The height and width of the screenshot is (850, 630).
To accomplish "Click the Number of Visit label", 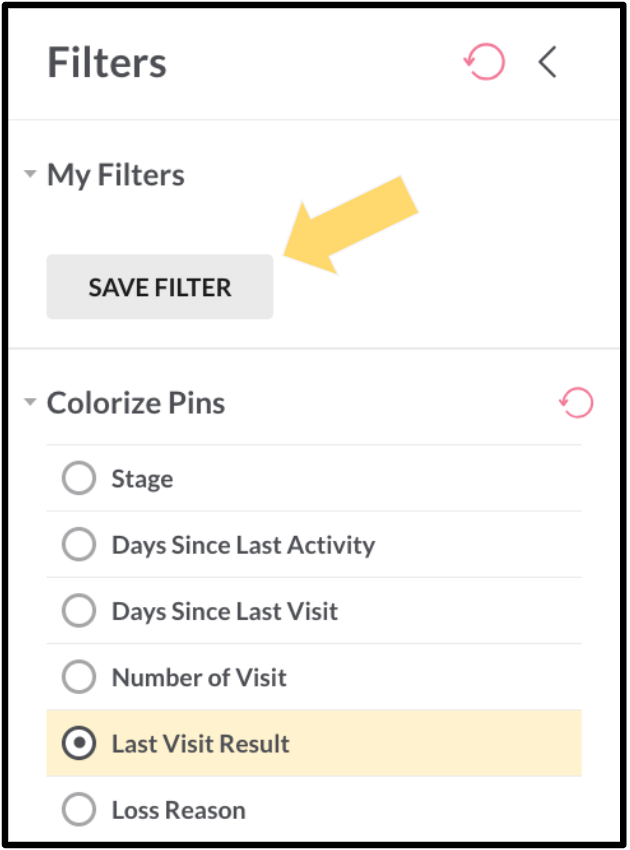I will coord(199,678).
